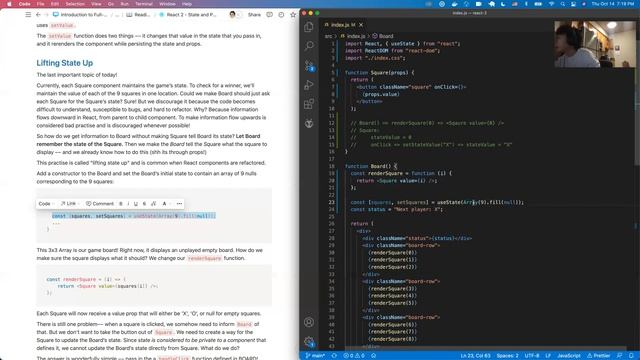
Task: Open the Readi... breadcrumb page
Action: tap(138, 15)
